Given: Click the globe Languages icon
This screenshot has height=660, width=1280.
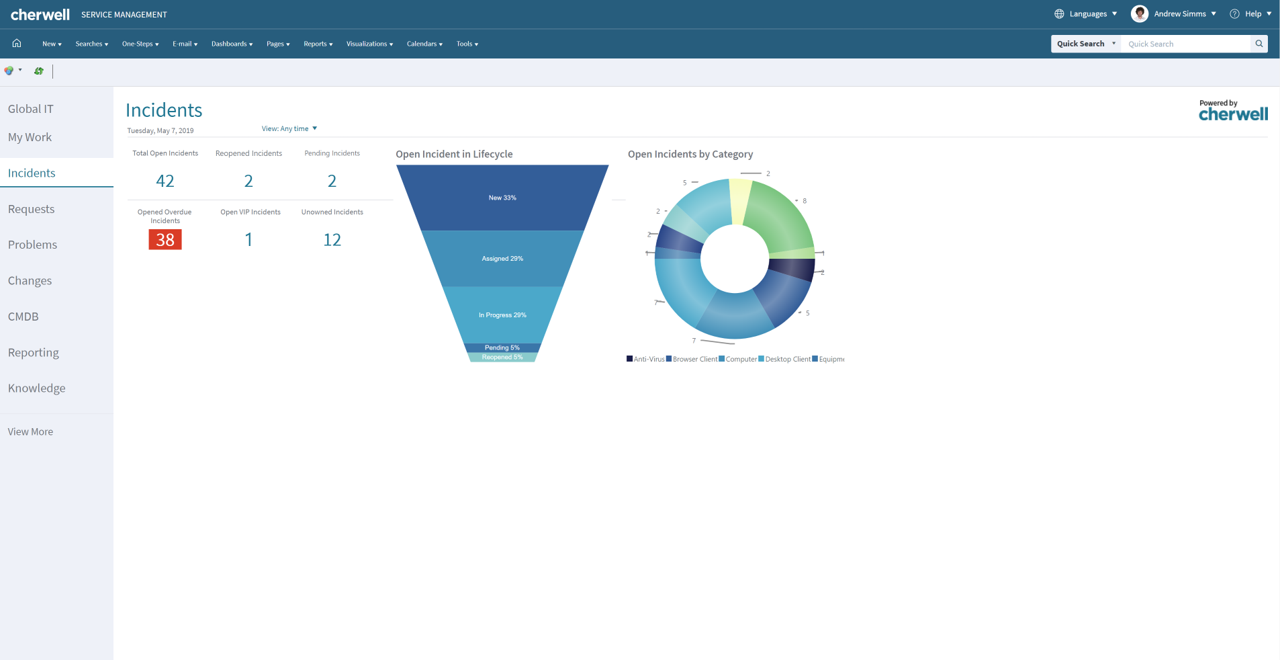Looking at the screenshot, I should (x=1059, y=14).
